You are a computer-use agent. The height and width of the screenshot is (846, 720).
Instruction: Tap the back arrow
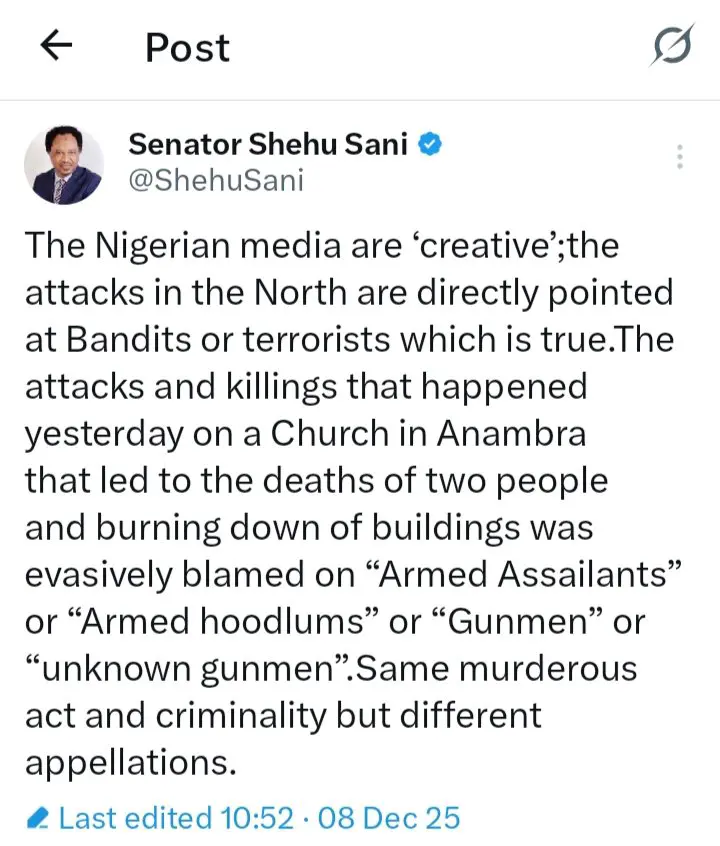(57, 47)
